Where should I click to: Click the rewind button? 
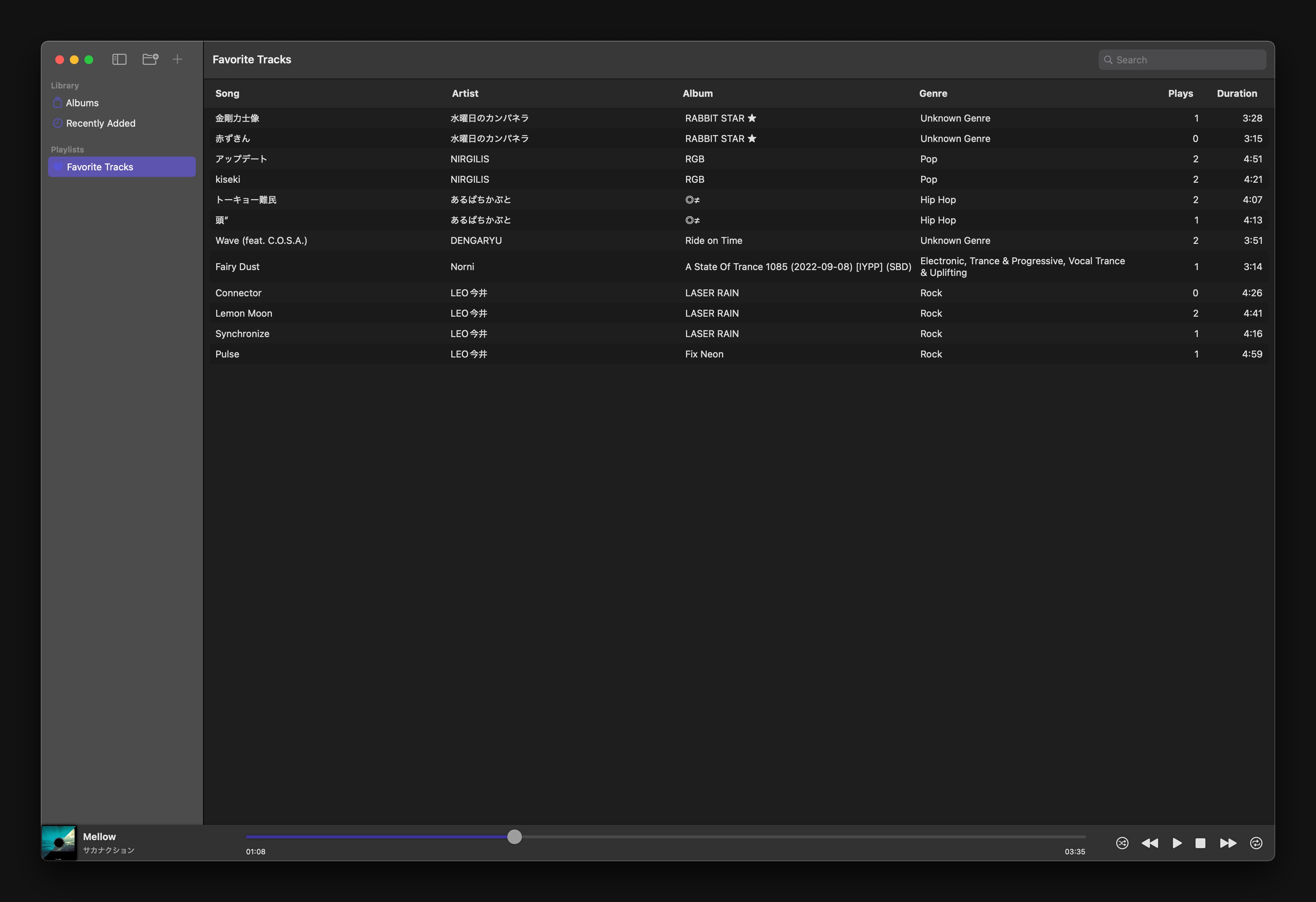1150,843
